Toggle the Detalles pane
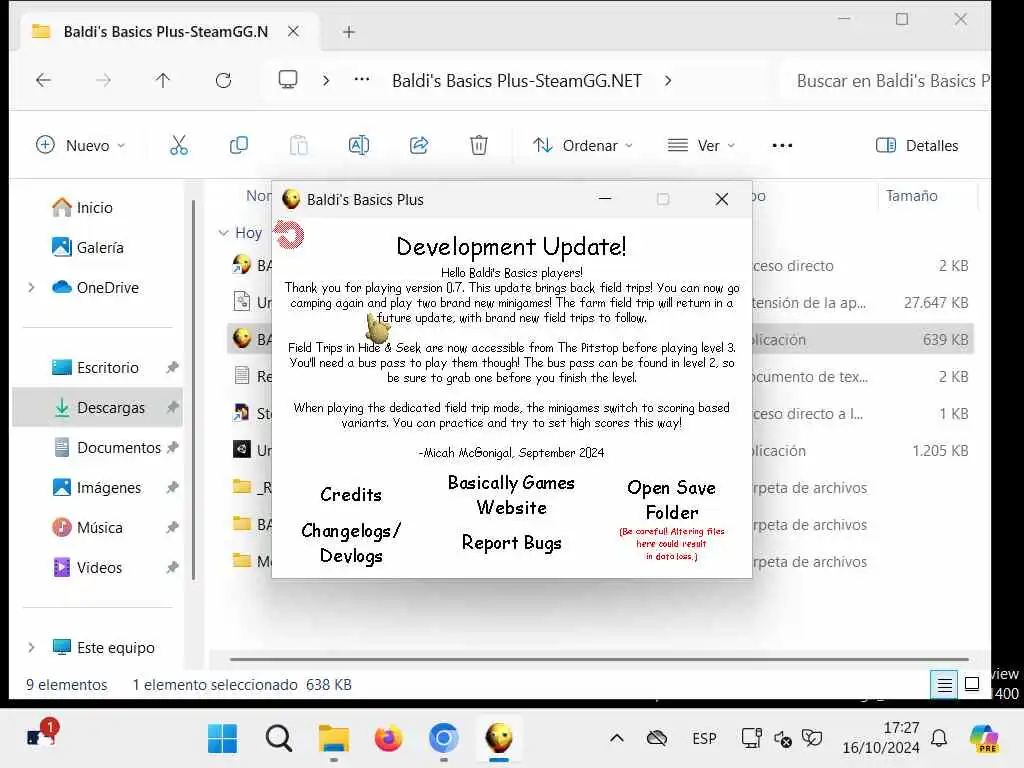Image resolution: width=1024 pixels, height=768 pixels. pyautogui.click(x=917, y=145)
